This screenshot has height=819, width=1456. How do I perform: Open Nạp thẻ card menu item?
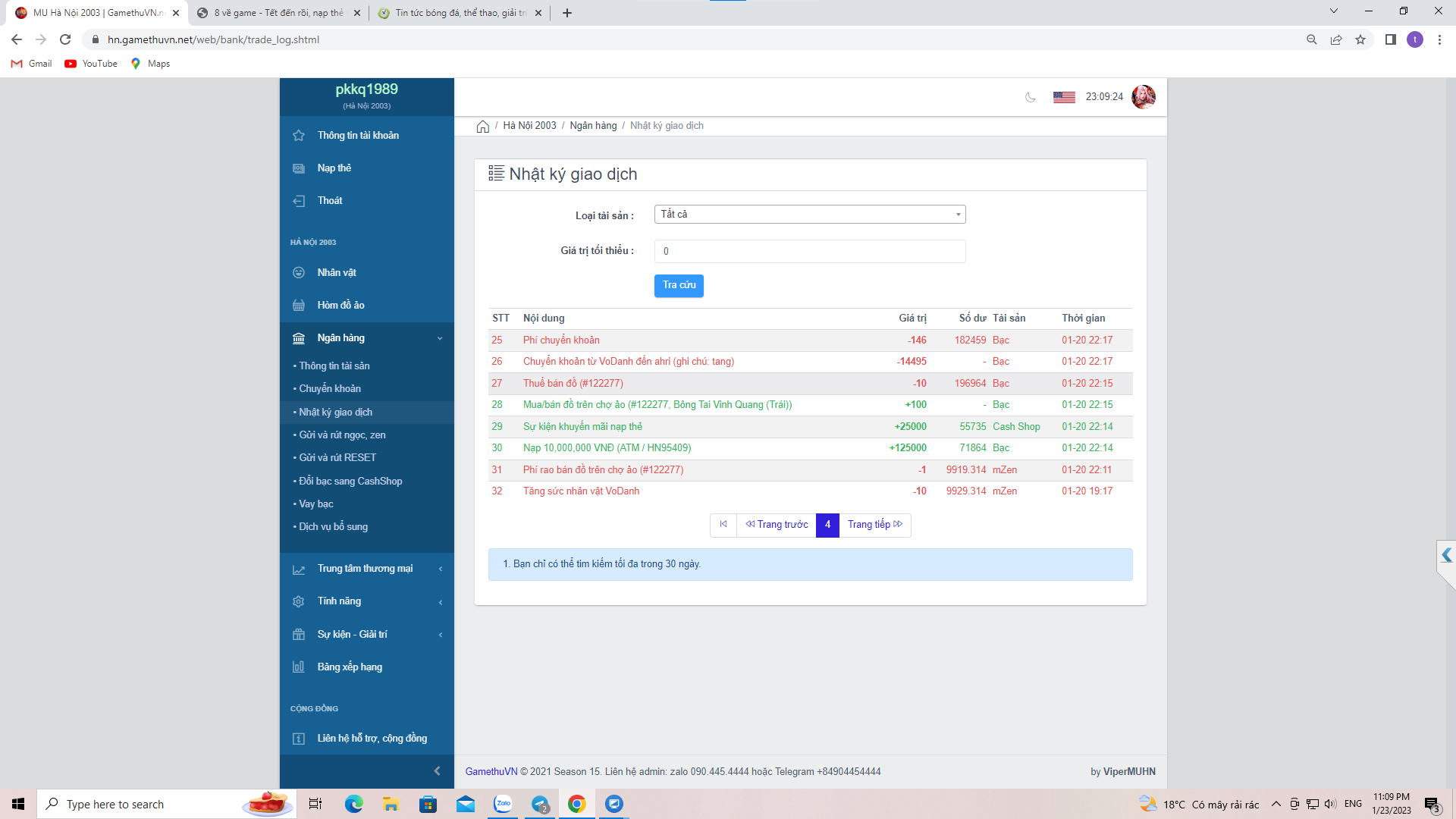tap(334, 168)
